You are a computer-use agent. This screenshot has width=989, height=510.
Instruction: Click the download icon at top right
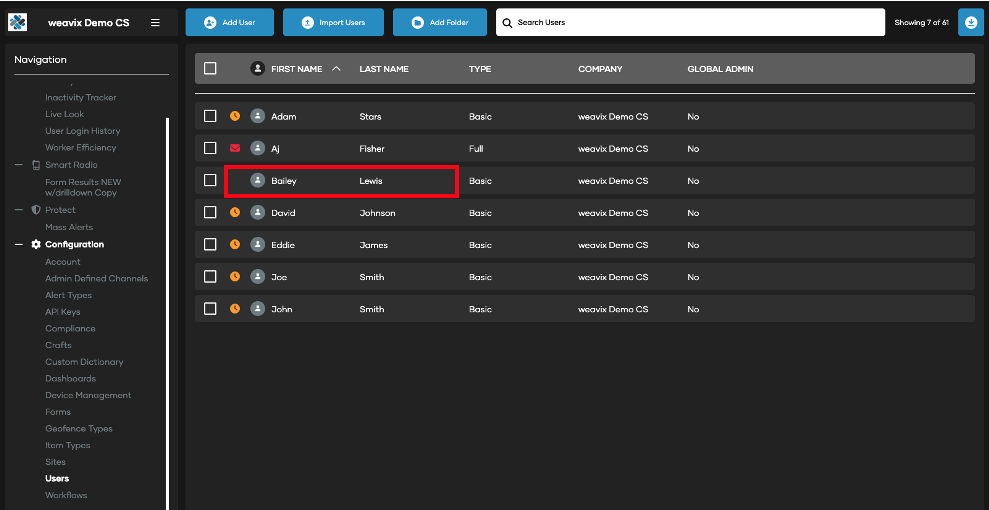[x=970, y=22]
